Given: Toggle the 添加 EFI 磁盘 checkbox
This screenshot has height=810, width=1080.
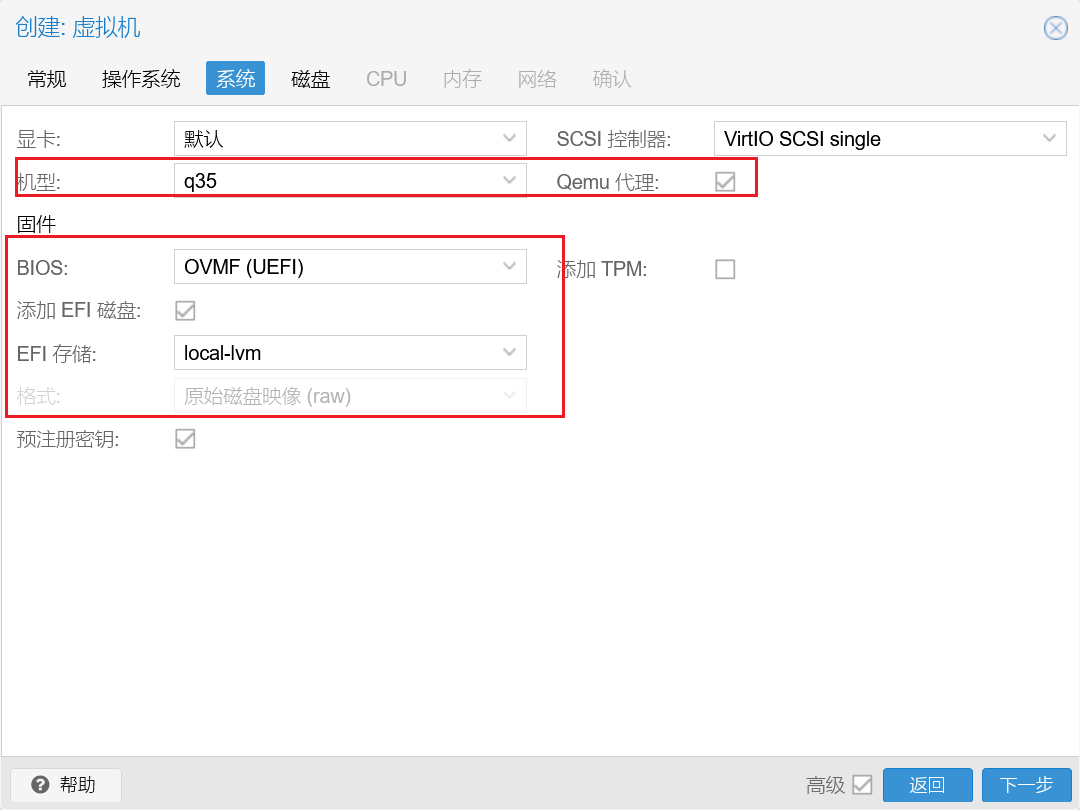Looking at the screenshot, I should point(185,311).
